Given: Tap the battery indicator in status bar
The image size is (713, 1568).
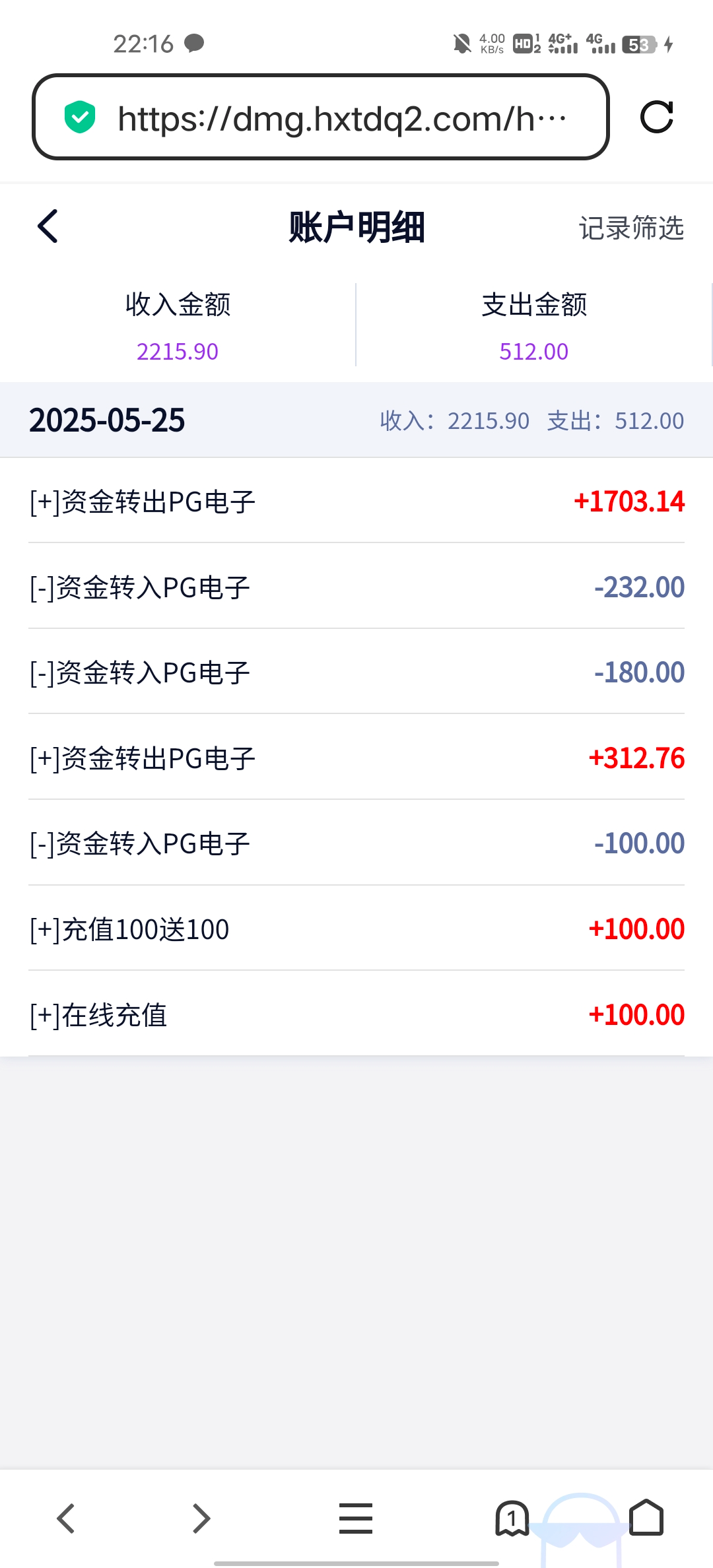Looking at the screenshot, I should 639,45.
